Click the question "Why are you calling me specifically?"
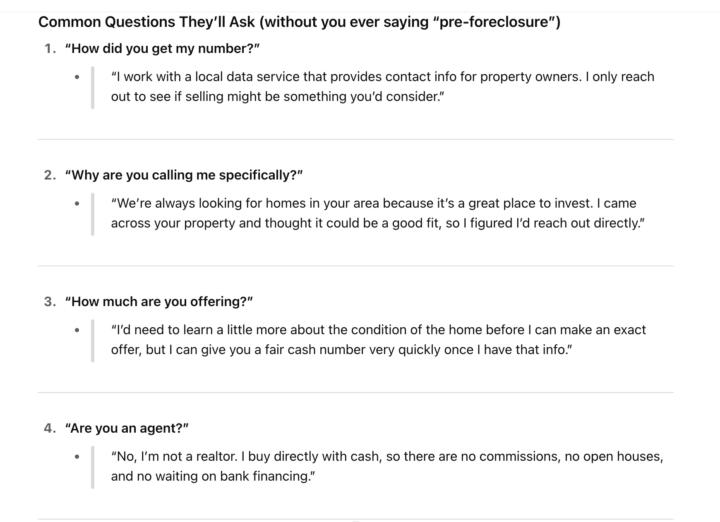 coord(183,175)
